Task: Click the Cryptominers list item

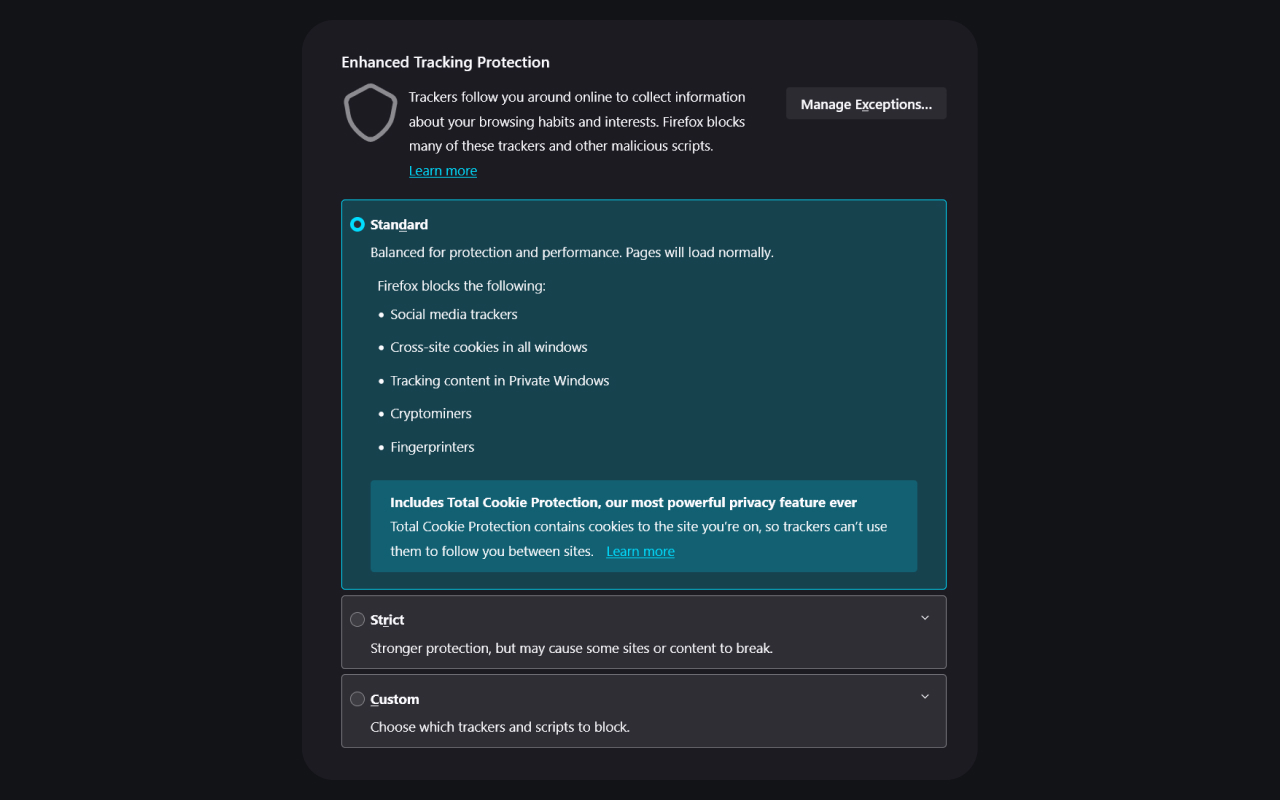Action: tap(430, 413)
